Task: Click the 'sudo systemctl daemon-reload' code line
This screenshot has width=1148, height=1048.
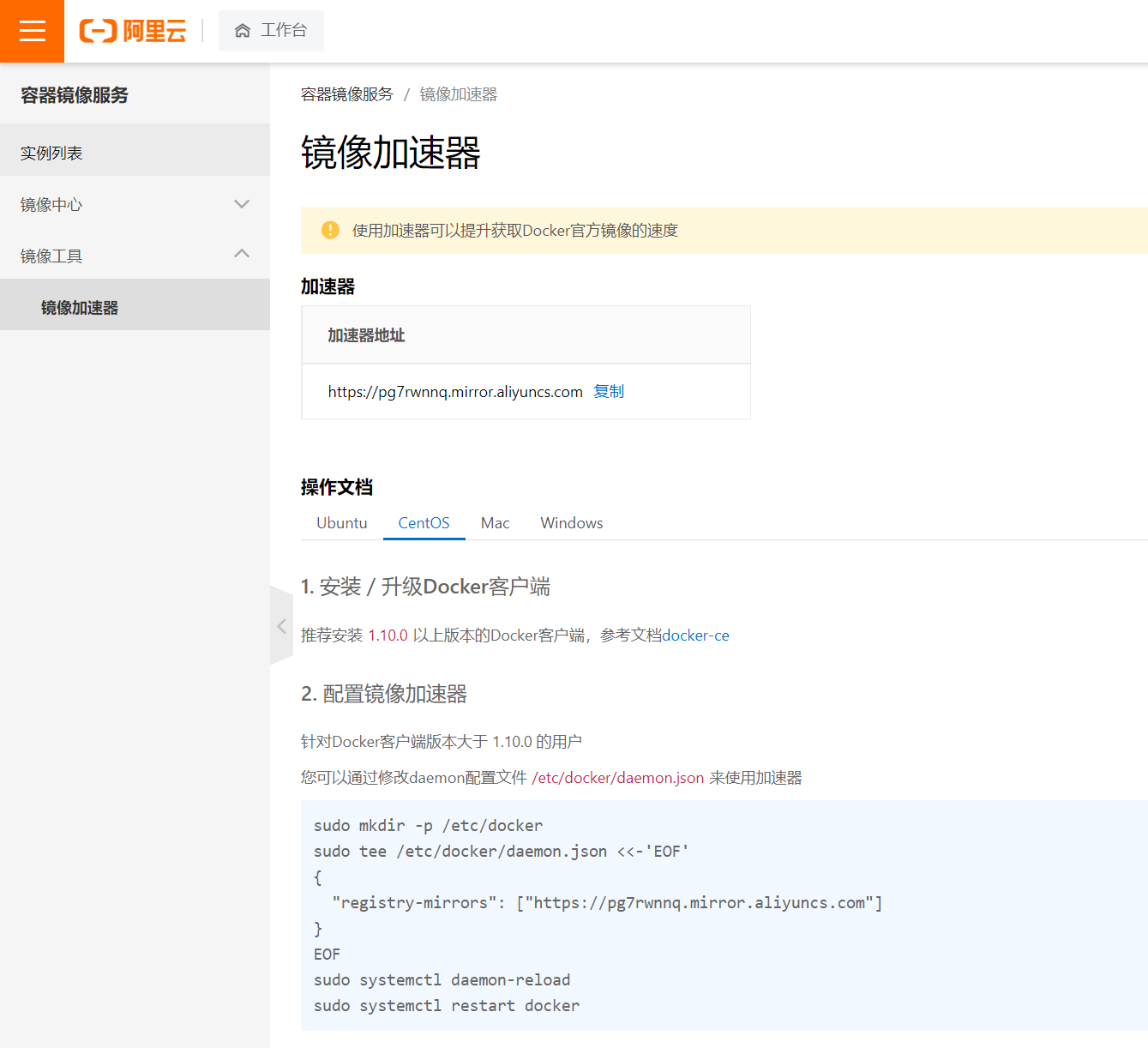Action: 442,980
